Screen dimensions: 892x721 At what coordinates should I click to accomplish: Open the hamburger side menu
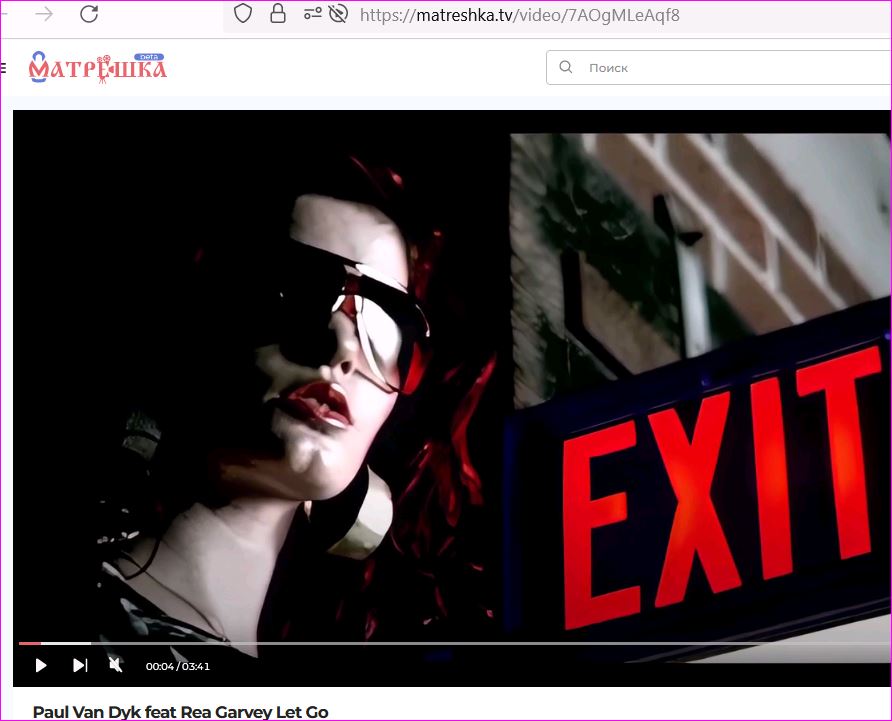pyautogui.click(x=3, y=68)
